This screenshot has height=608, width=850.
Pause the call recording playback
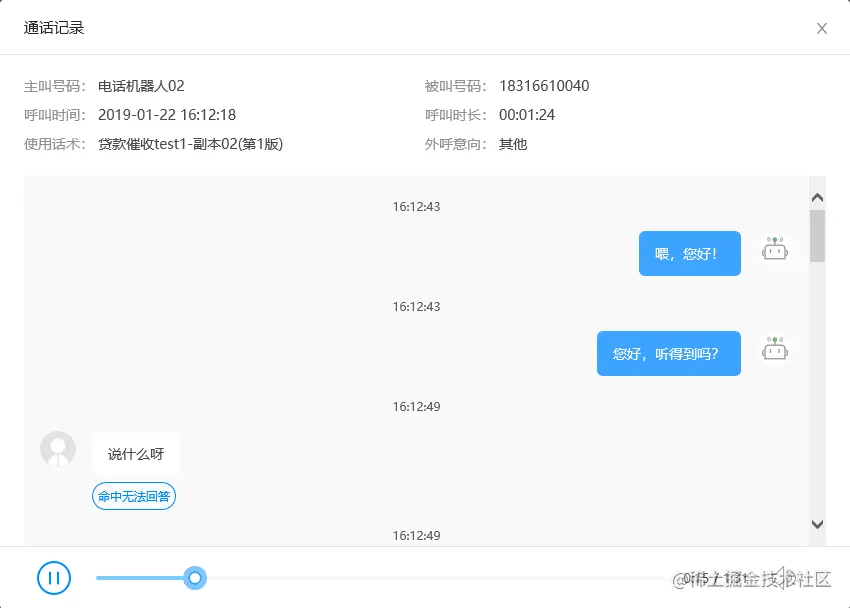coord(54,578)
